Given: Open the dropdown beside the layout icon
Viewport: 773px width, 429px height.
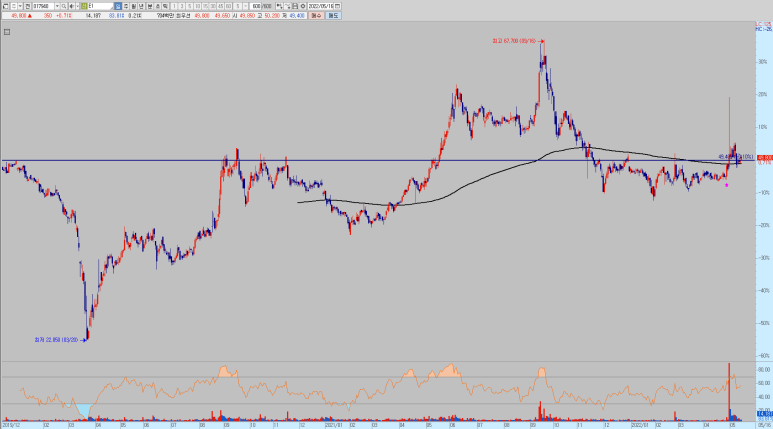Looking at the screenshot, I should point(20,6).
